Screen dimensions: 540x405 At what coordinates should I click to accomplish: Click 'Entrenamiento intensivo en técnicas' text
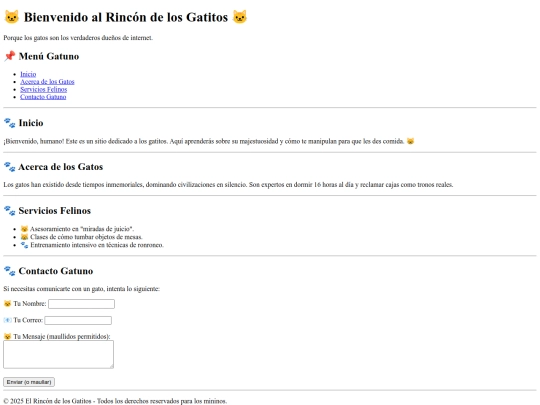pyautogui.click(x=97, y=245)
